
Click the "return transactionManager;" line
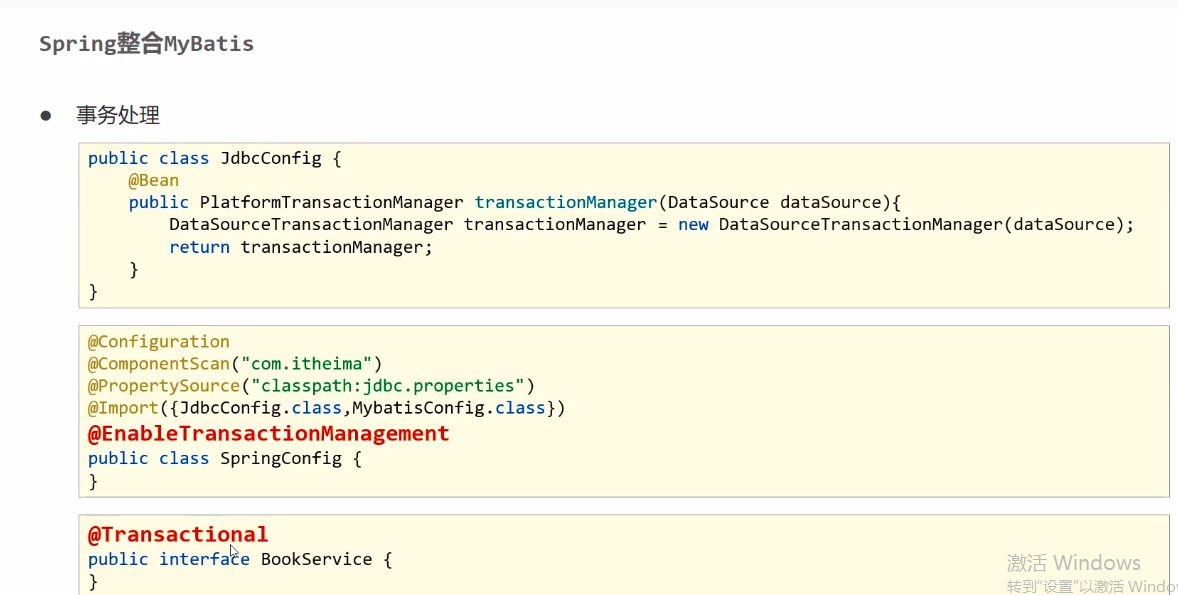[300, 247]
